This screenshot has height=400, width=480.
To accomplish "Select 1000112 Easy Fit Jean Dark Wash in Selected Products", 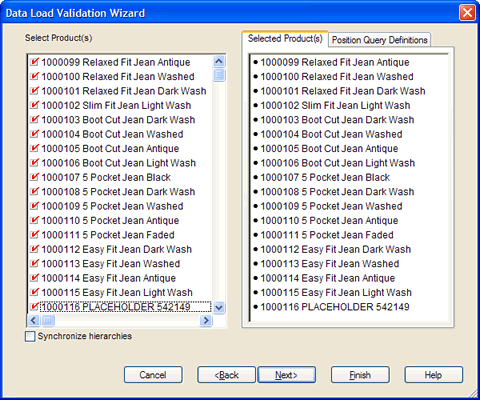I will click(x=332, y=249).
